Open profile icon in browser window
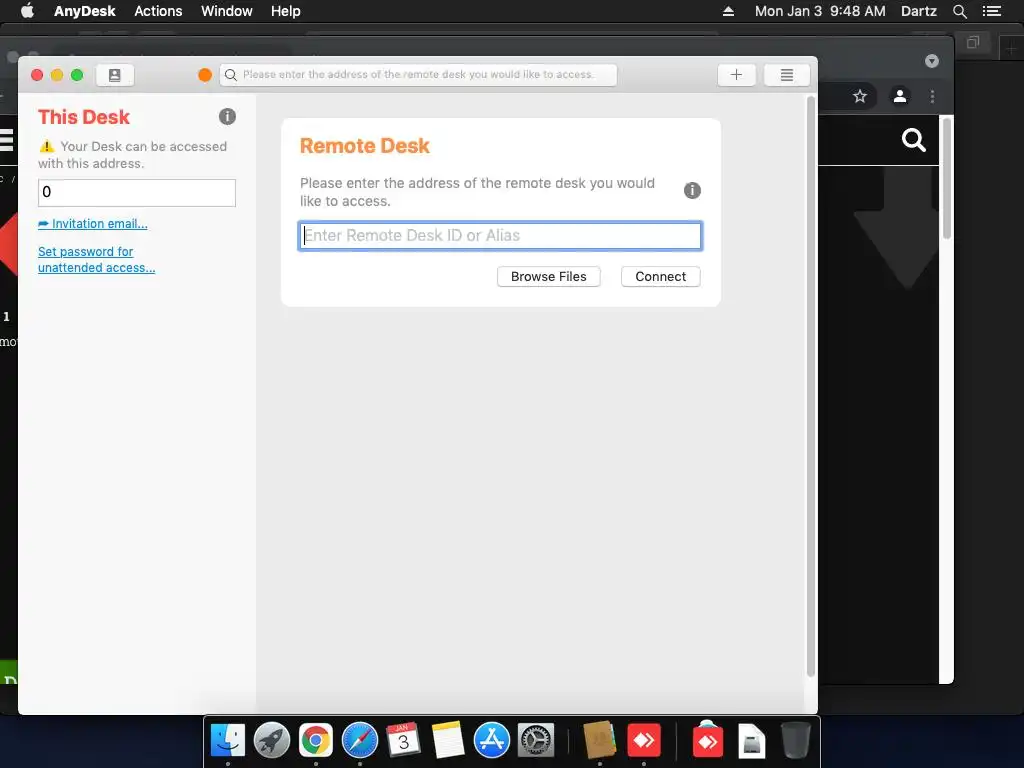The image size is (1024, 768). pyautogui.click(x=900, y=97)
